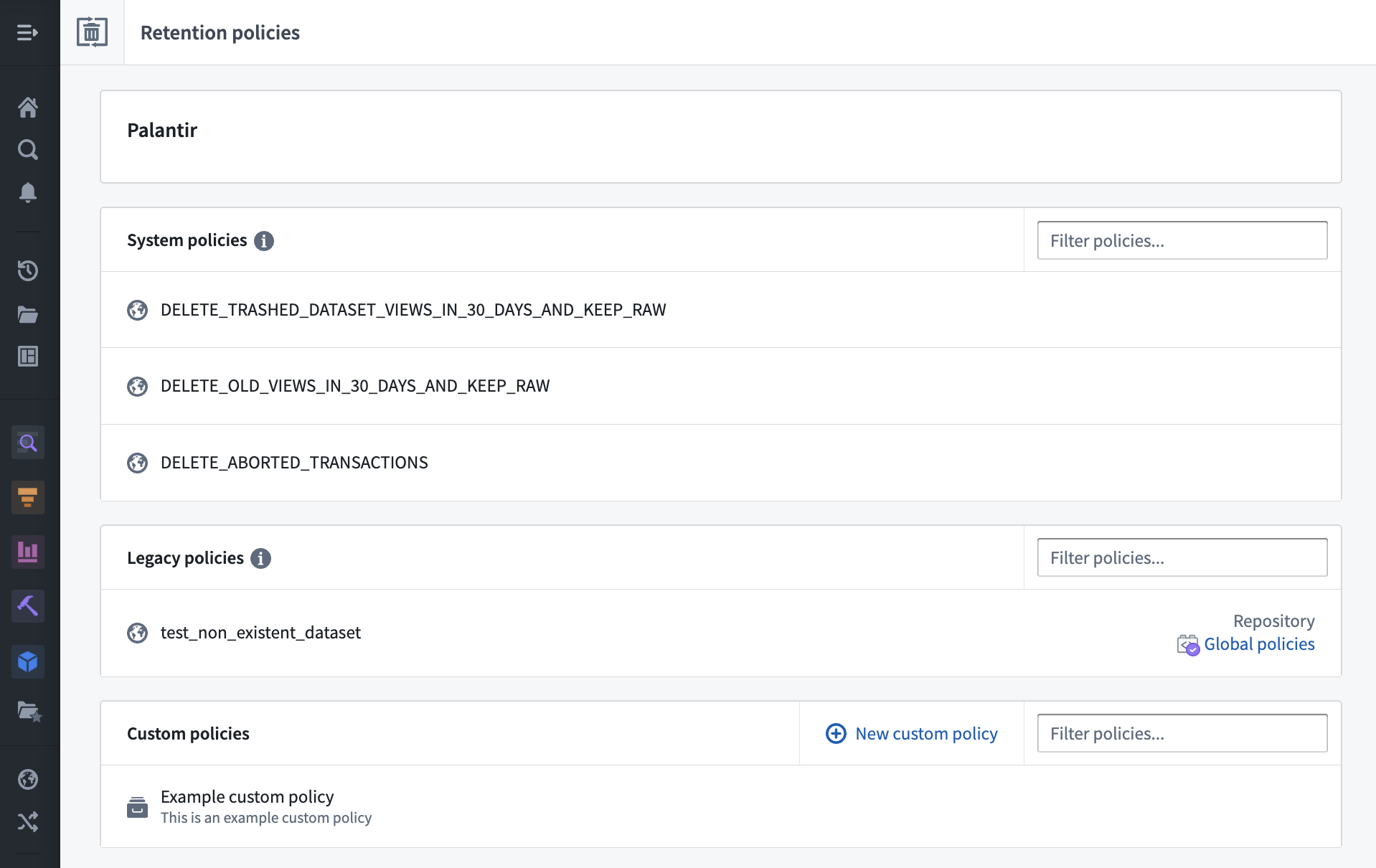Focus Custom policies filter field
This screenshot has height=868, width=1376.
(x=1182, y=733)
